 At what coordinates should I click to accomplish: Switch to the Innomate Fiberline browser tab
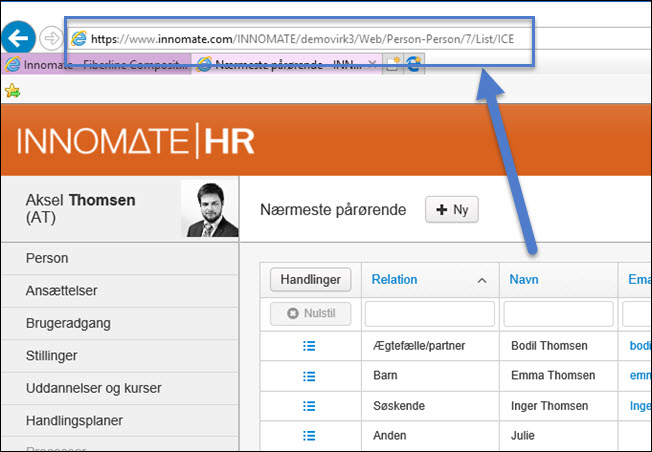(x=95, y=64)
